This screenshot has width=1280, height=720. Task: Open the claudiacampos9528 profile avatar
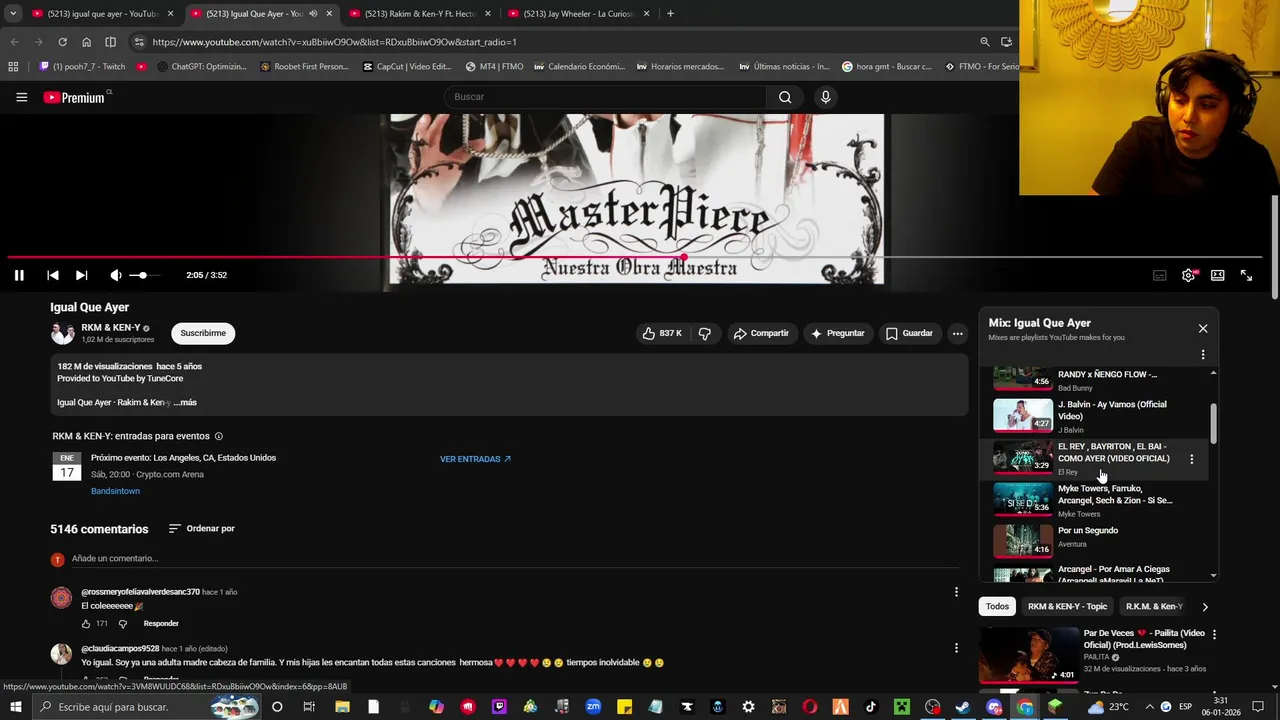[x=61, y=654]
